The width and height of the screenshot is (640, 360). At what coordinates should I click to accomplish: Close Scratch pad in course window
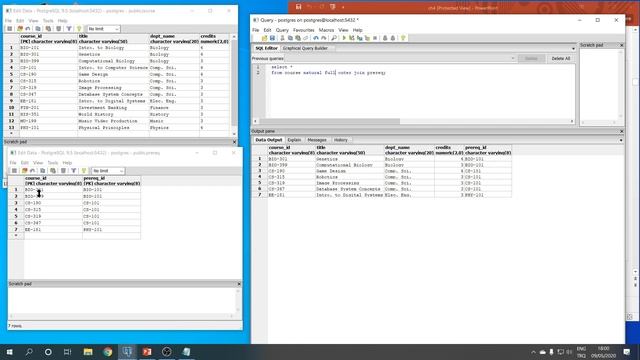pos(234,142)
